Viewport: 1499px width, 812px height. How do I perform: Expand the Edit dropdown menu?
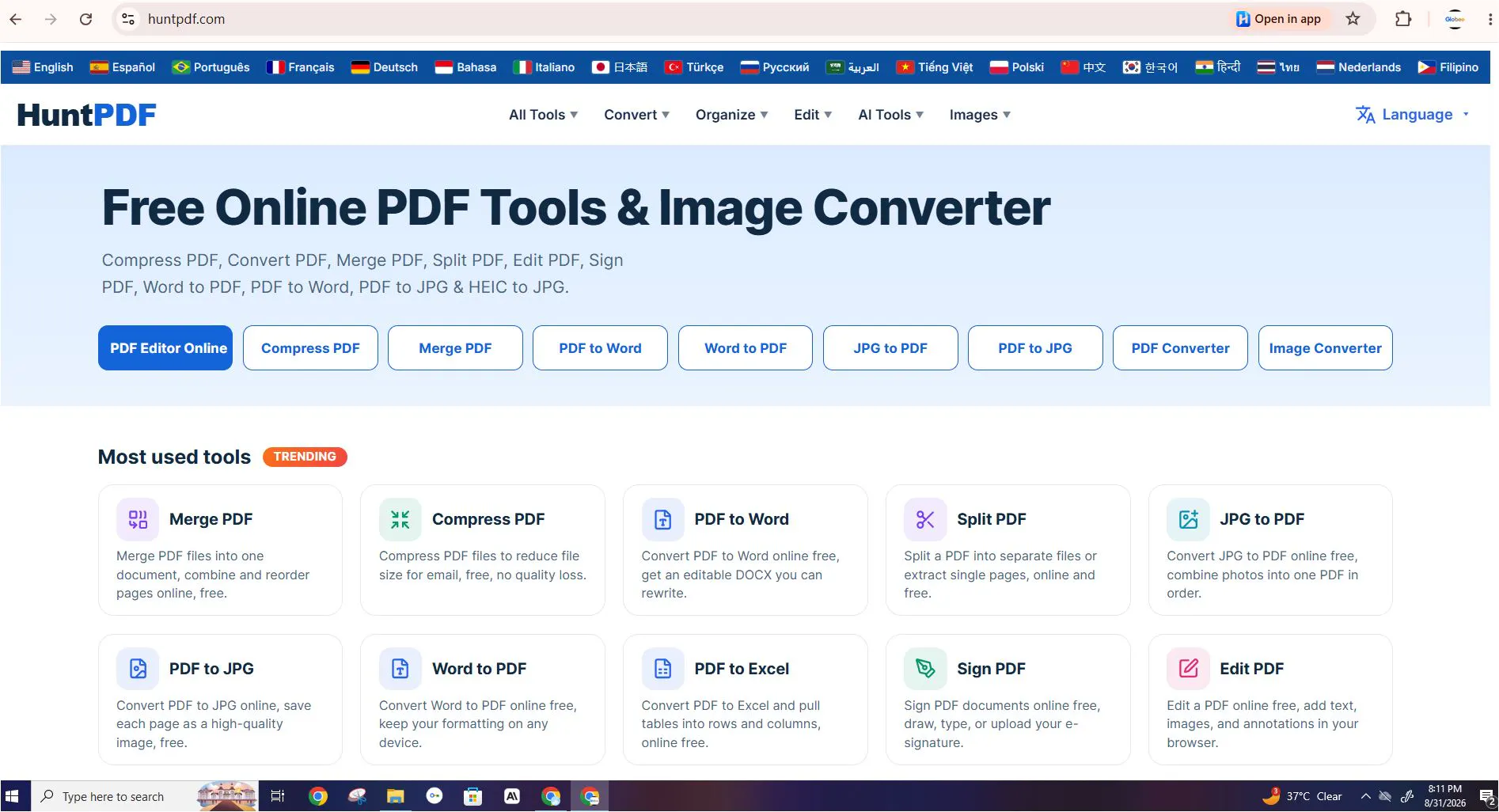813,115
